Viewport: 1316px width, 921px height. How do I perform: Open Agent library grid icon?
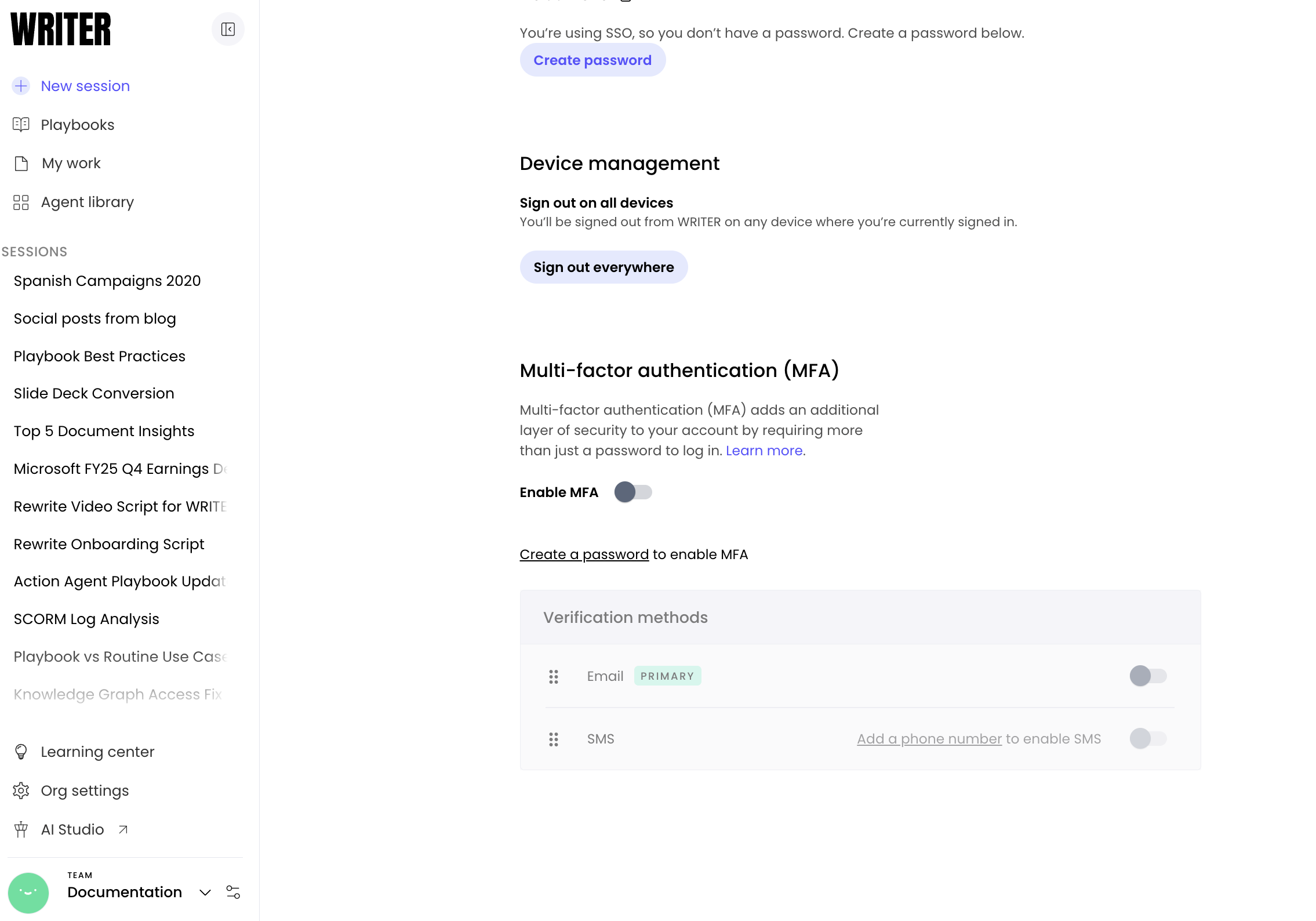click(21, 202)
